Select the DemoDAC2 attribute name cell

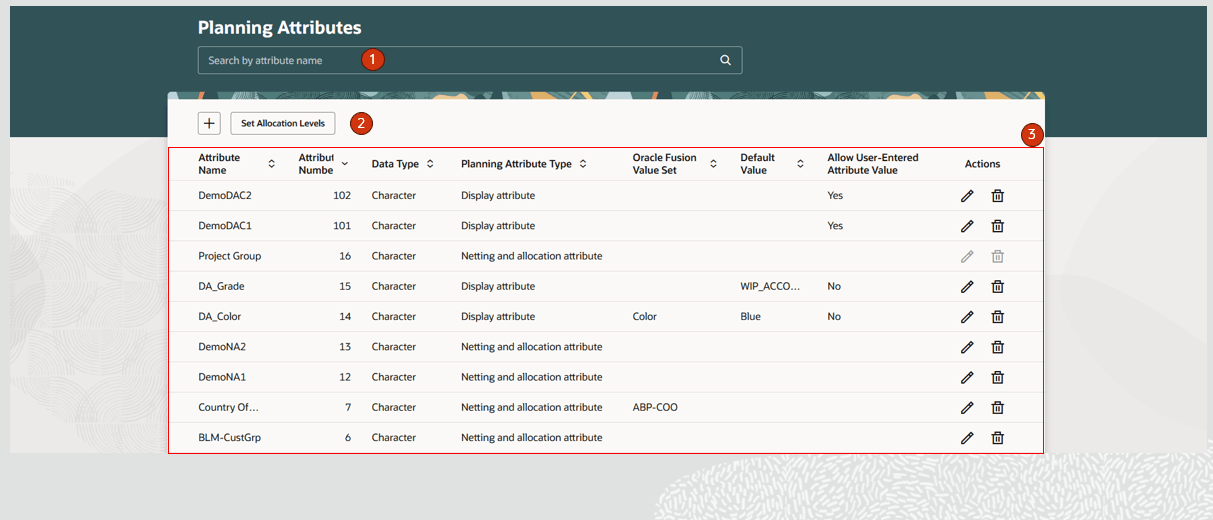tap(225, 196)
